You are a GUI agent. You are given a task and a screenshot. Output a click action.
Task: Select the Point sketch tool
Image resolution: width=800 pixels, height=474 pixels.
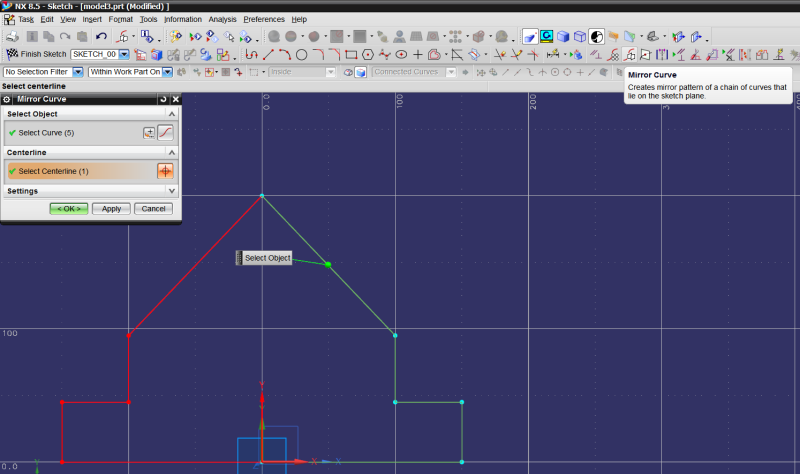pyautogui.click(x=418, y=55)
